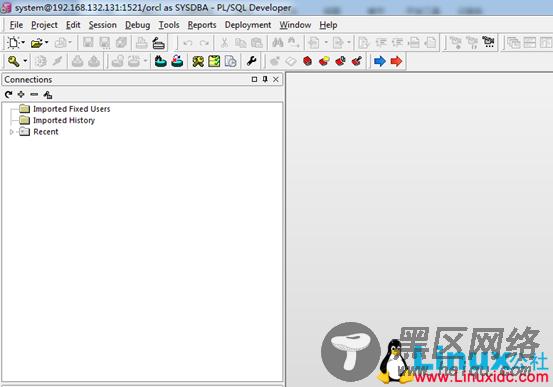Open the navigate-forward icon dropdown arrow
553x387 pixels.
click(349, 43)
